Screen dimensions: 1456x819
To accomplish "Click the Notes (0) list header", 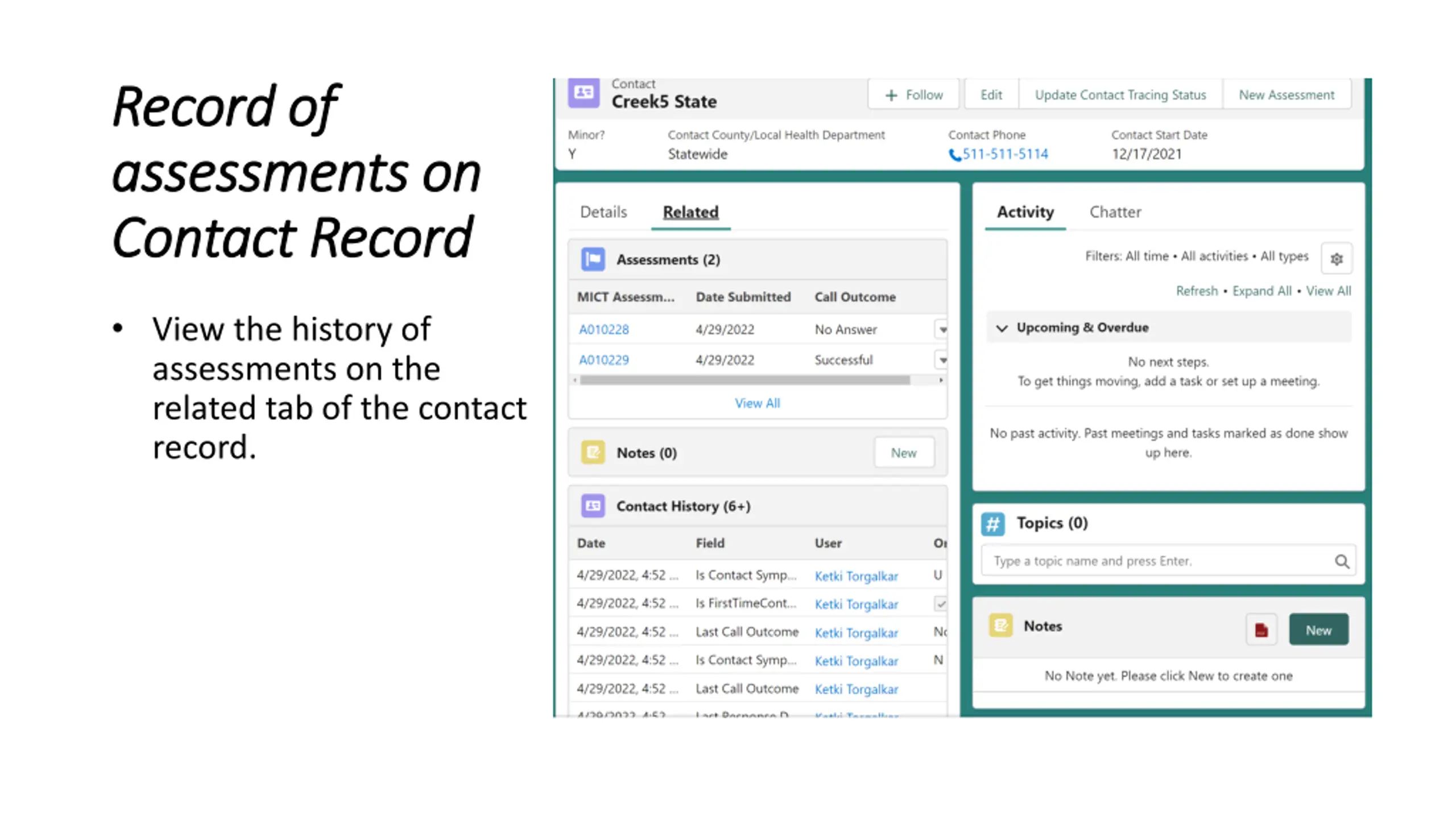I will pyautogui.click(x=646, y=453).
